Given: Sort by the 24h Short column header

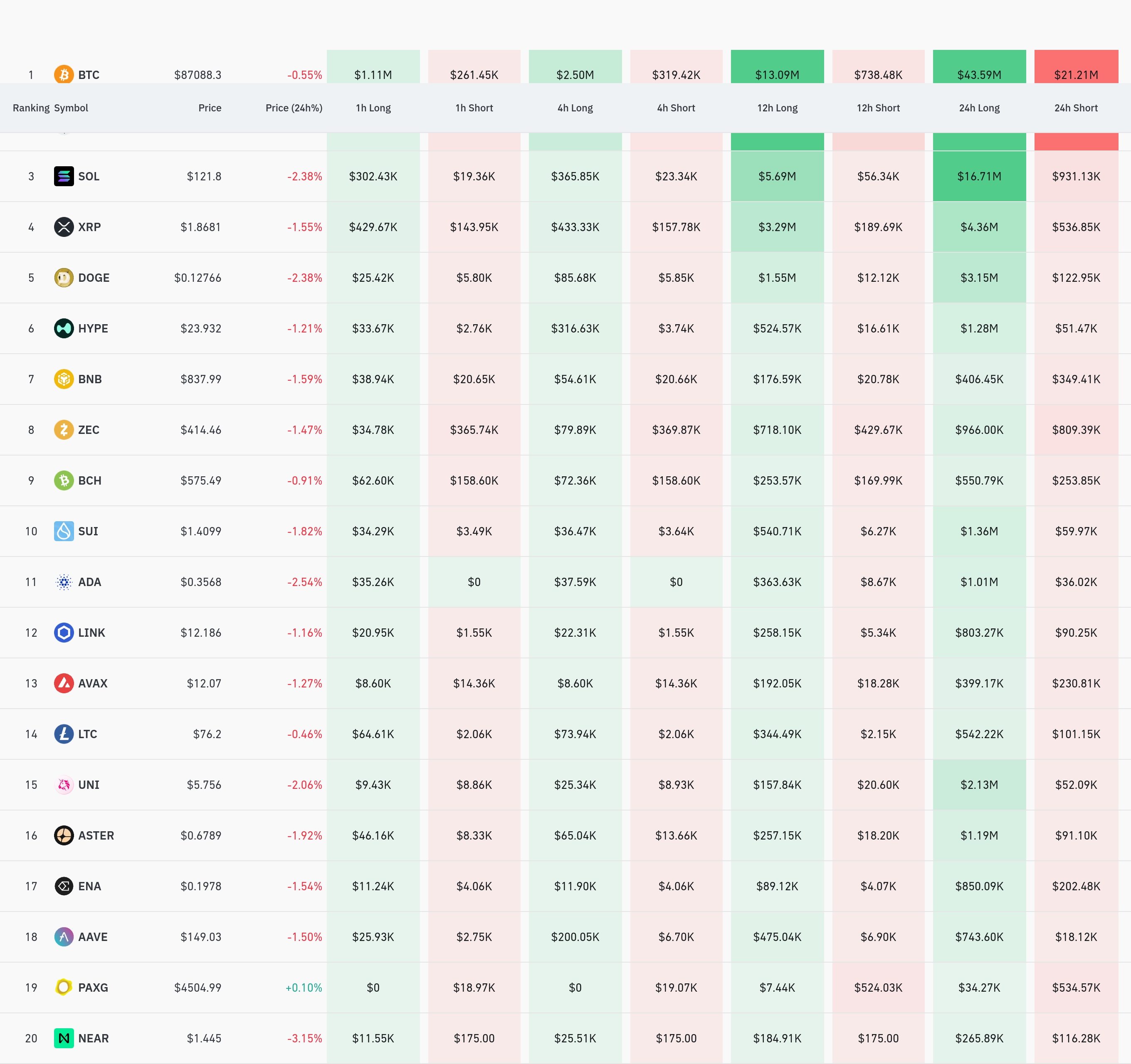Looking at the screenshot, I should (x=1076, y=108).
